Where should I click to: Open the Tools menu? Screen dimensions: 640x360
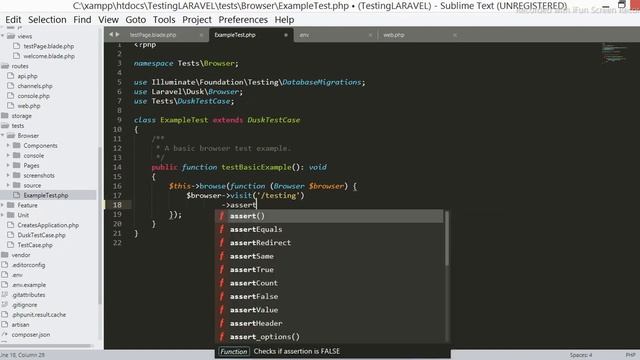point(164,20)
